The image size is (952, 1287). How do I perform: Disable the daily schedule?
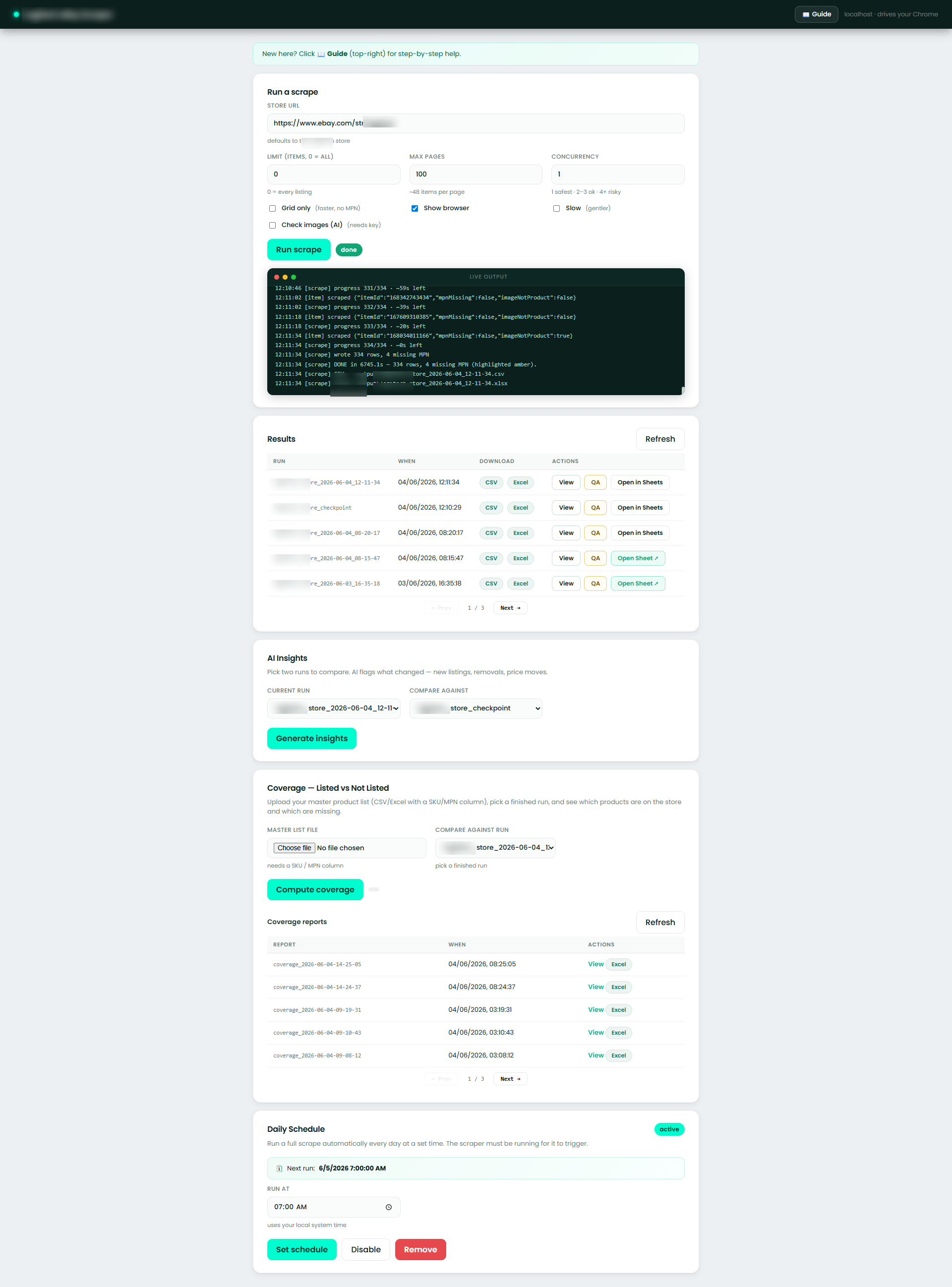tap(365, 1250)
